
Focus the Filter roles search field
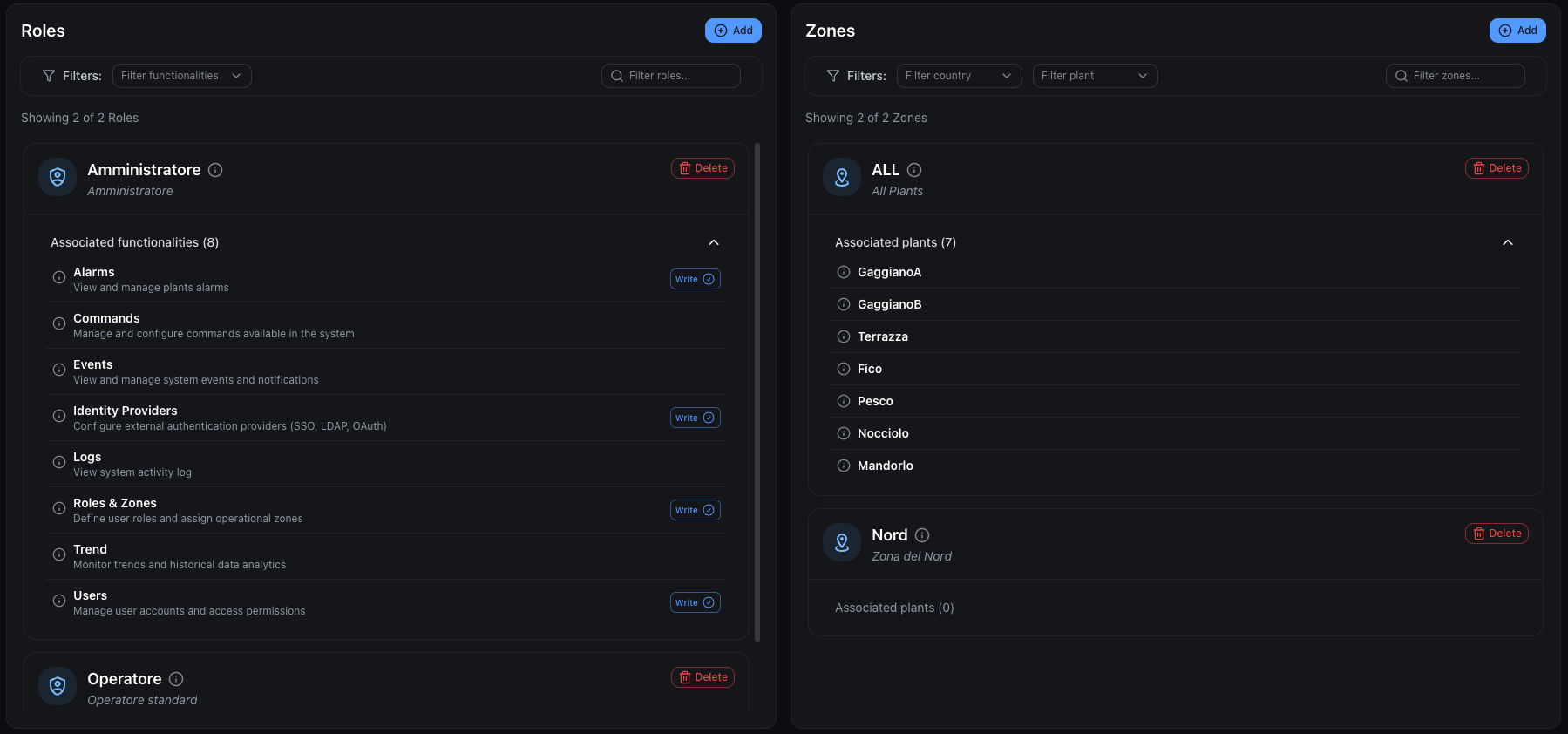tap(671, 76)
